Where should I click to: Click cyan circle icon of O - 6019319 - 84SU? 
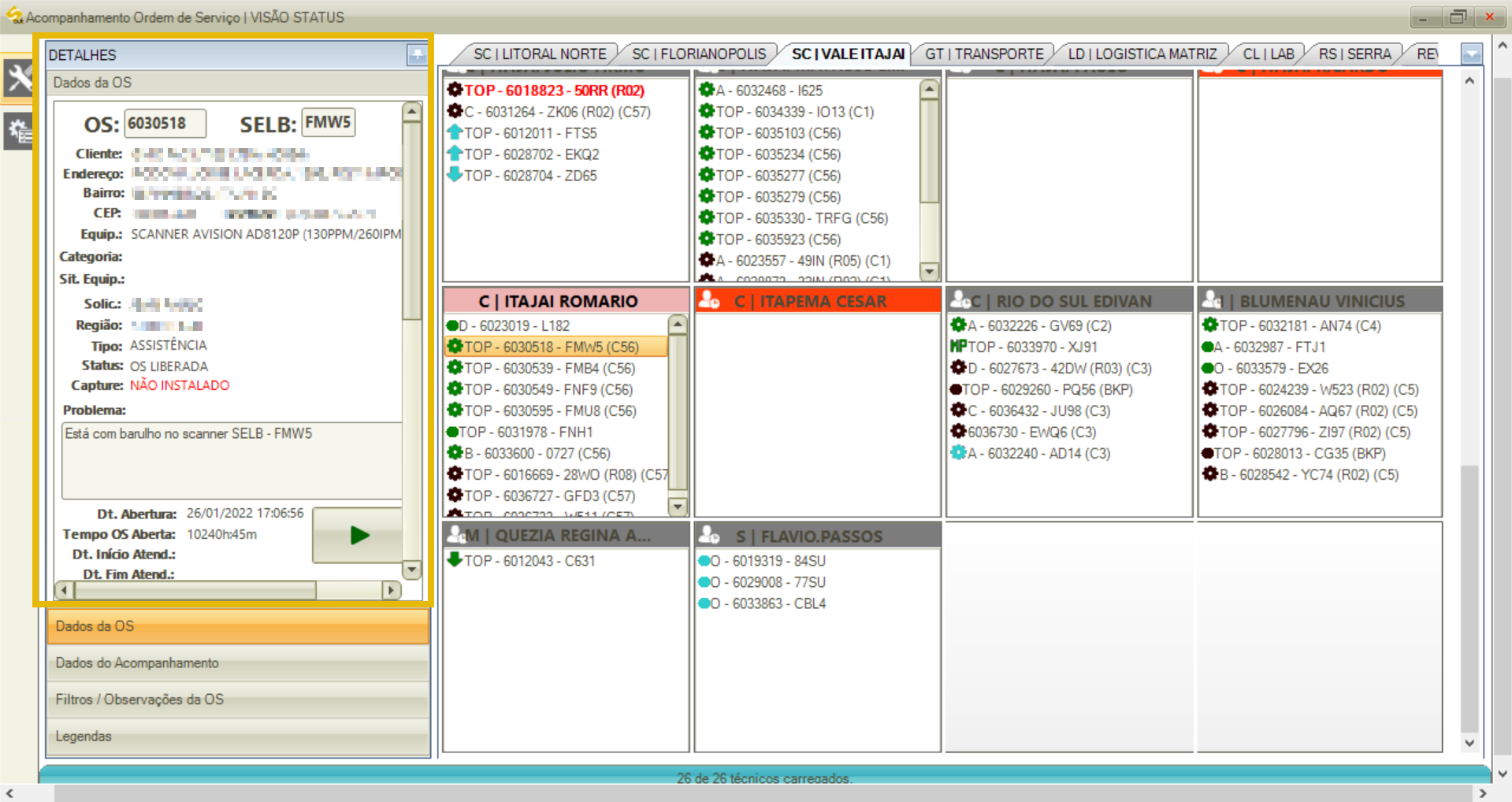(x=704, y=561)
